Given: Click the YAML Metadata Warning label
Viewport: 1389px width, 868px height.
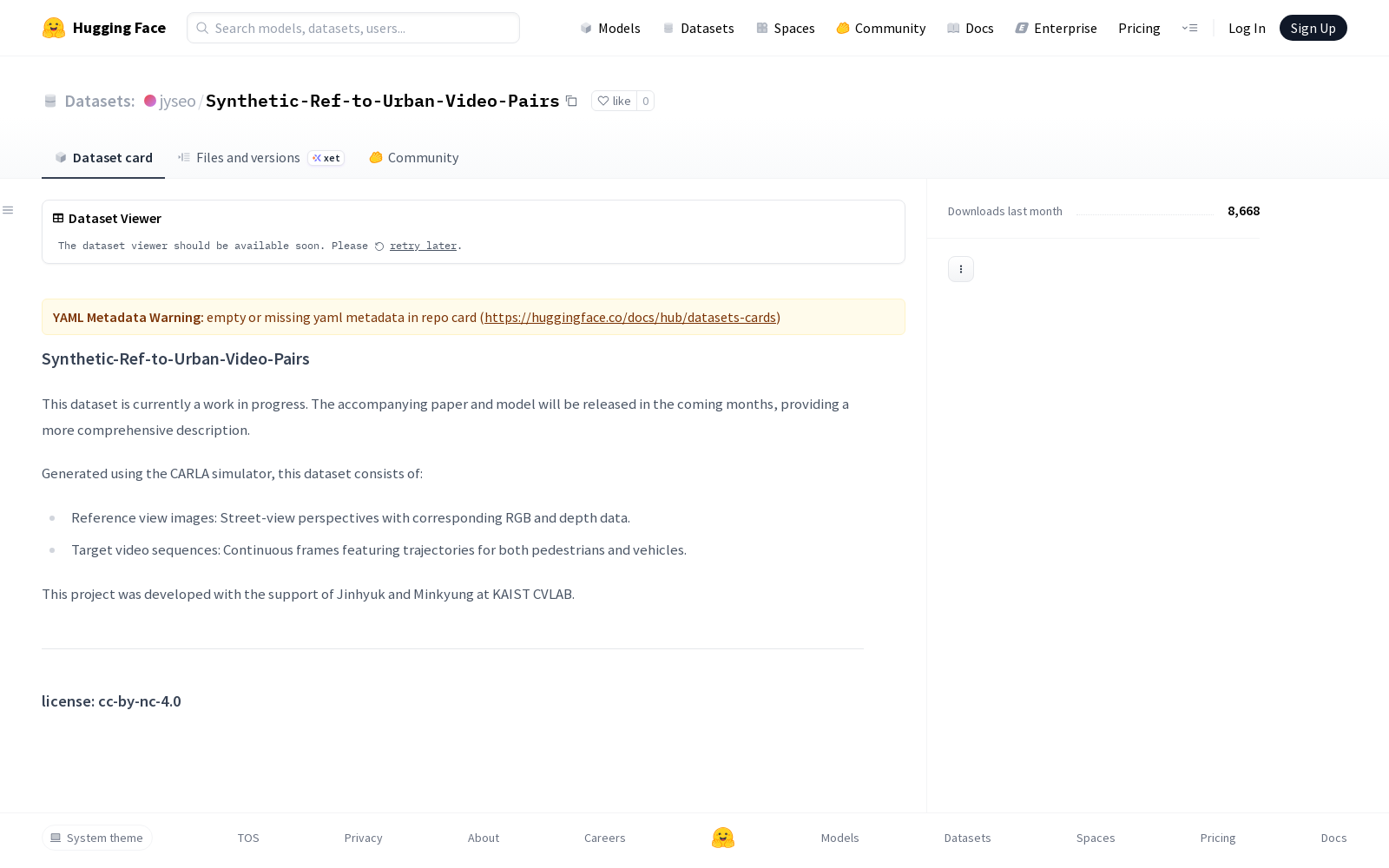Looking at the screenshot, I should (128, 318).
